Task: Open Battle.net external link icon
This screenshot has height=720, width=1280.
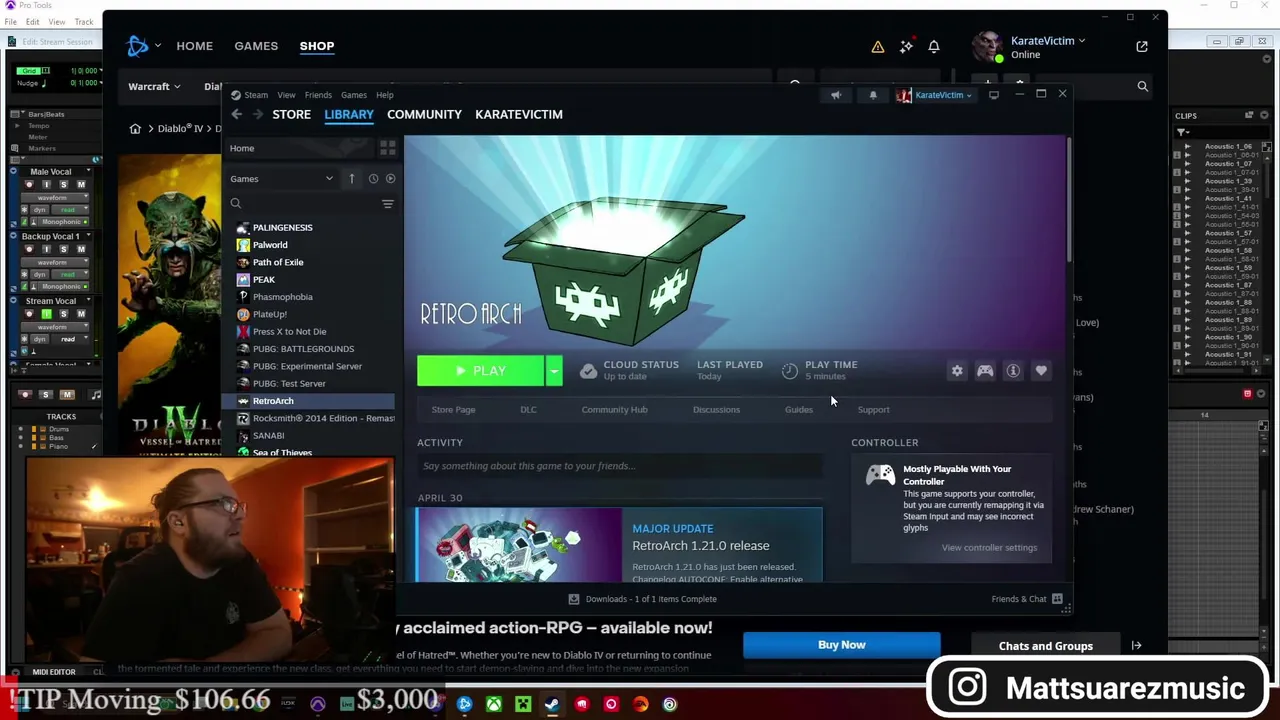Action: [x=1142, y=47]
